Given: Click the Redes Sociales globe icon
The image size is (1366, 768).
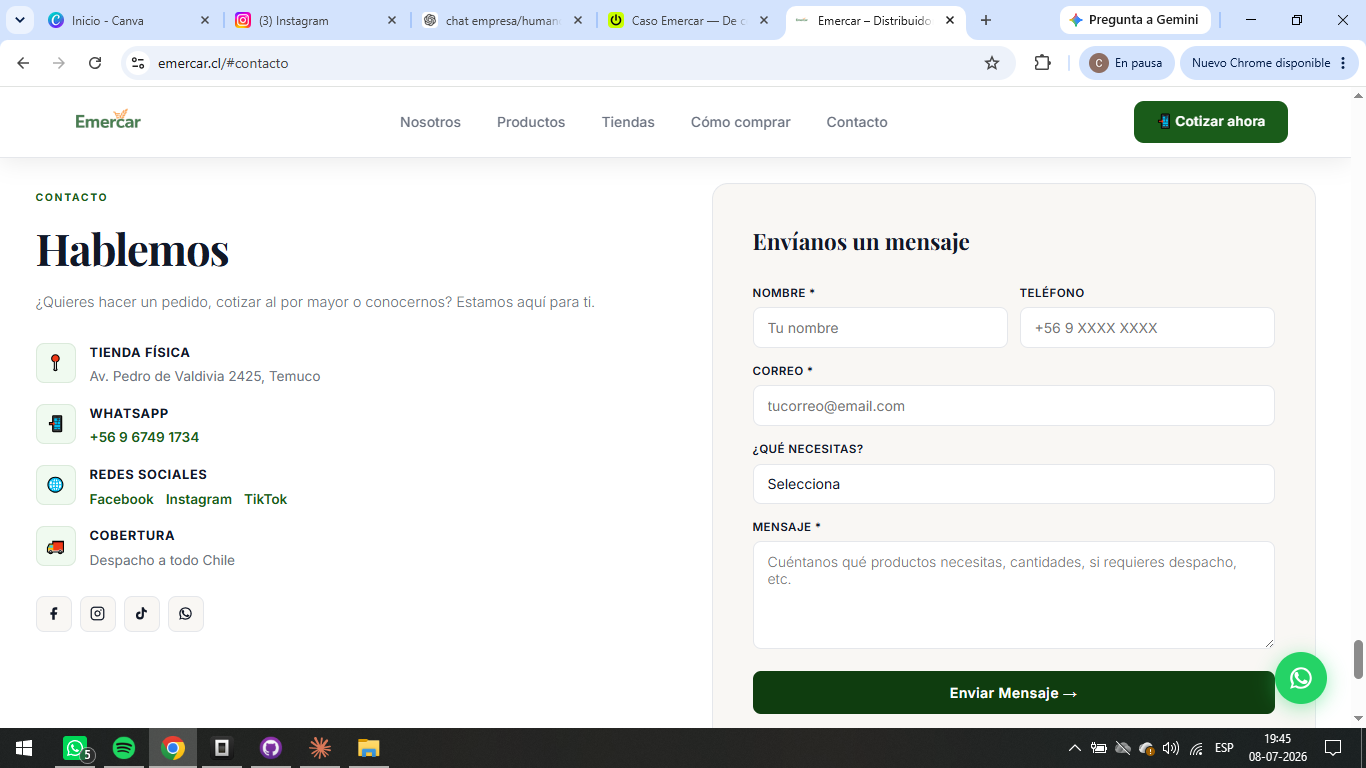Looking at the screenshot, I should pyautogui.click(x=56, y=485).
